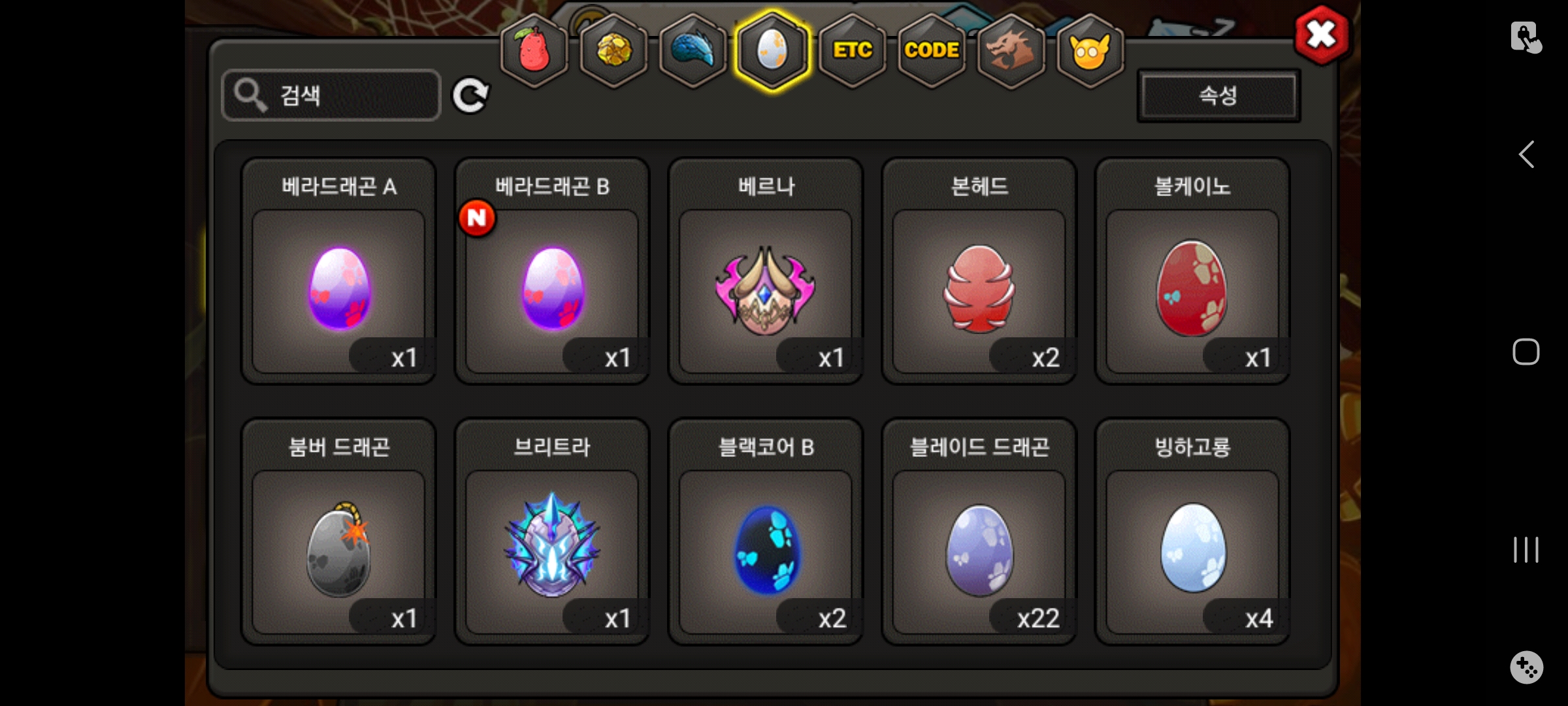This screenshot has width=1568, height=706.
Task: Tap the touch lock icon top right
Action: 1526,37
